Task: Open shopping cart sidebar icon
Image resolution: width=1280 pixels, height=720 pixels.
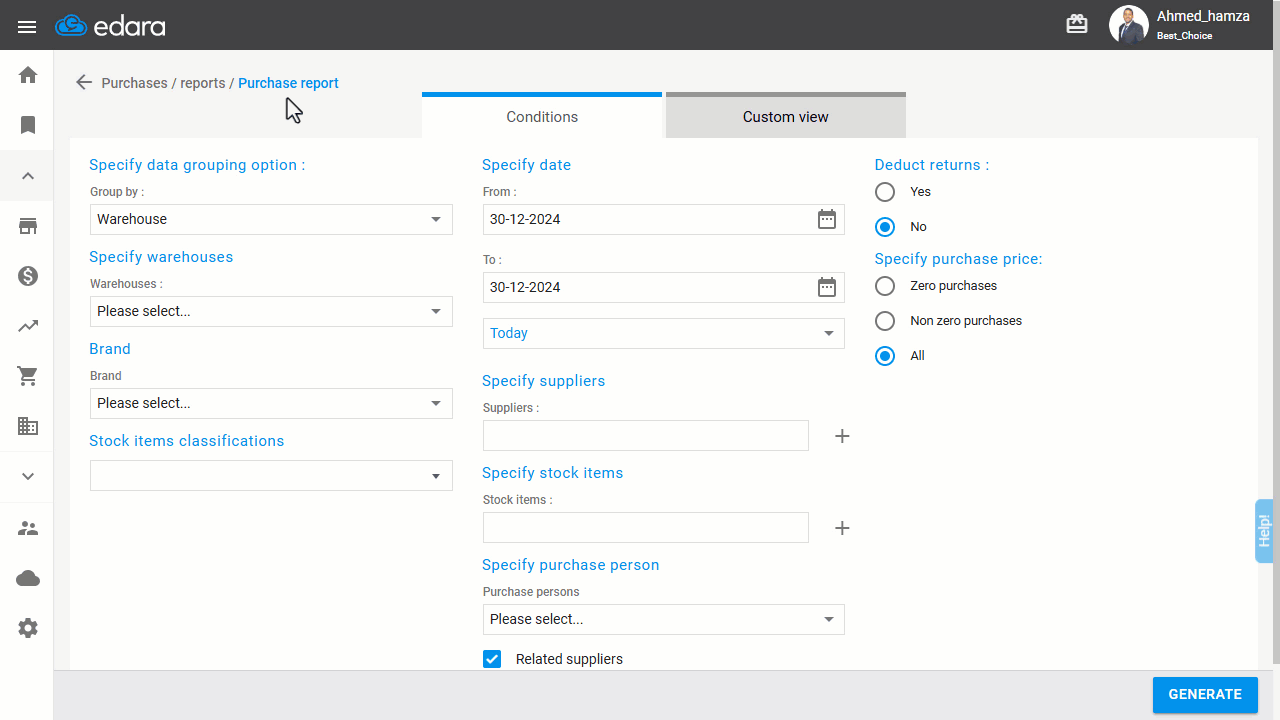Action: [28, 376]
